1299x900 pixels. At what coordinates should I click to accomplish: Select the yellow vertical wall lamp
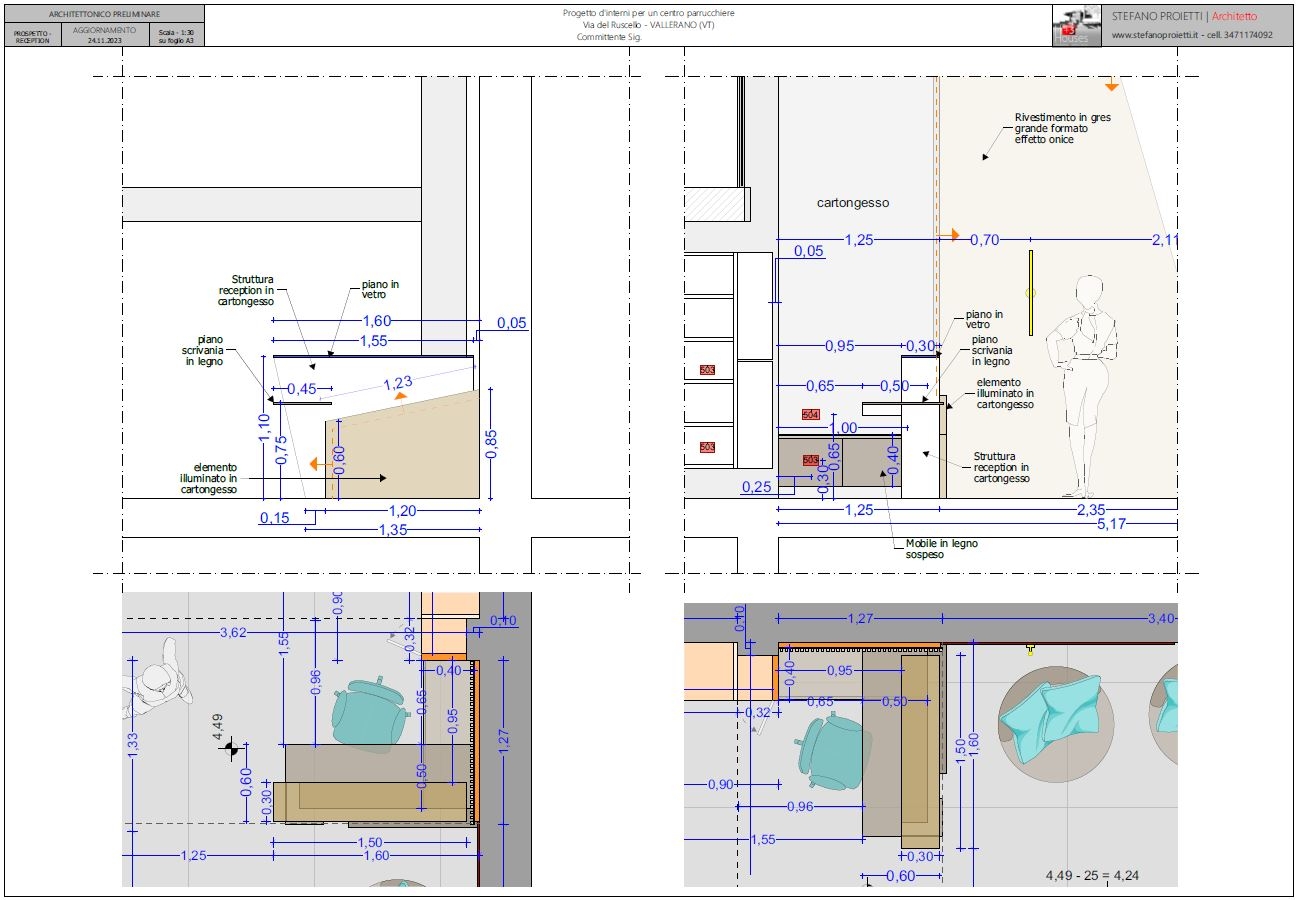(1031, 293)
